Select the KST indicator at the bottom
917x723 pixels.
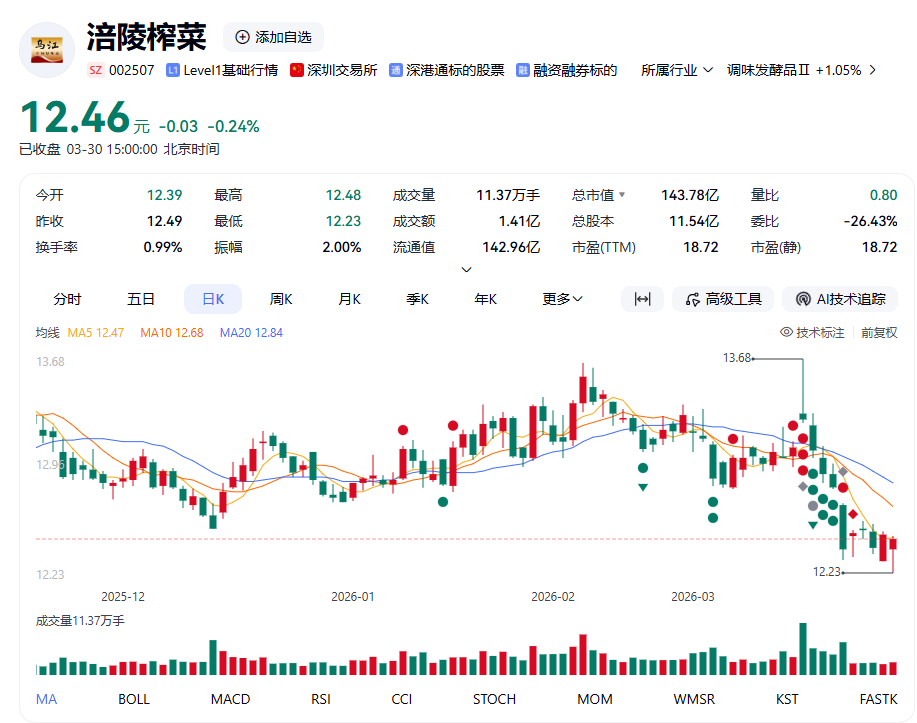click(x=786, y=699)
